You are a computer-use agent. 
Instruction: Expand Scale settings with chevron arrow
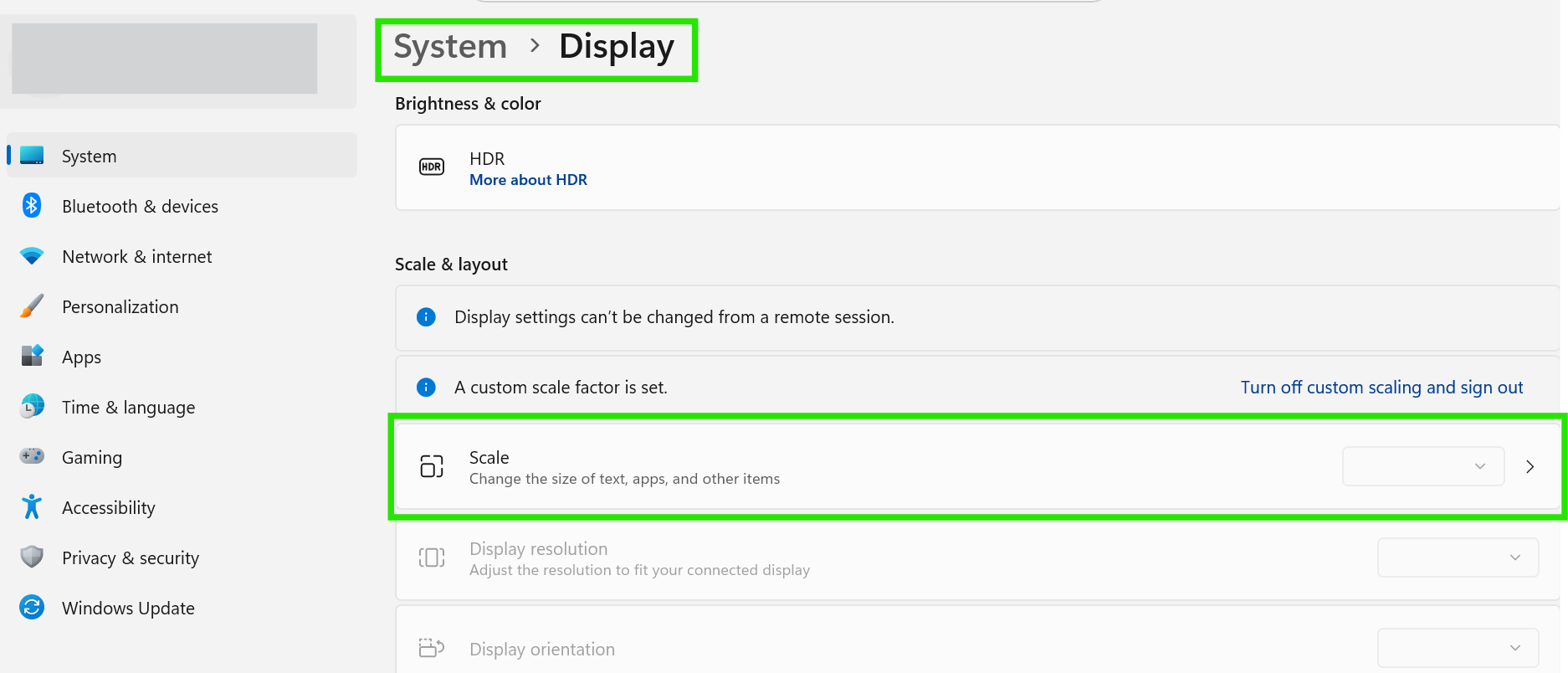(1530, 467)
